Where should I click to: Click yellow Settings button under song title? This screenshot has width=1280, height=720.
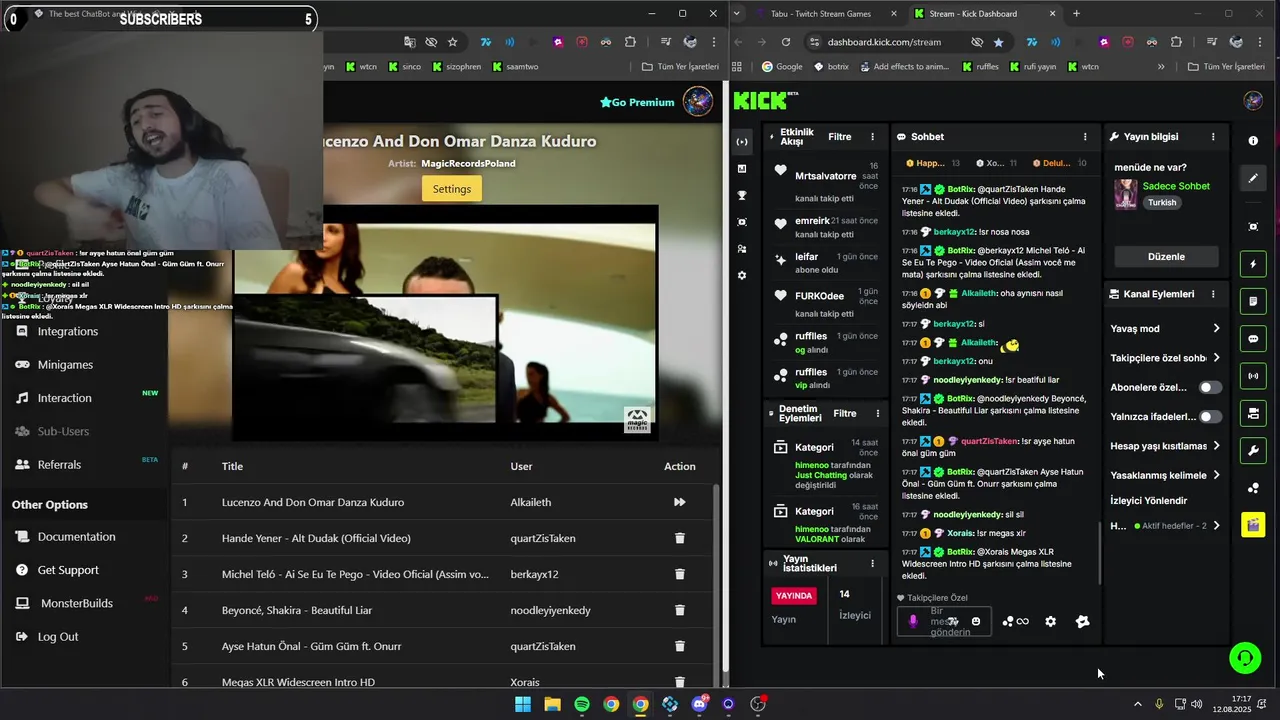pos(452,189)
